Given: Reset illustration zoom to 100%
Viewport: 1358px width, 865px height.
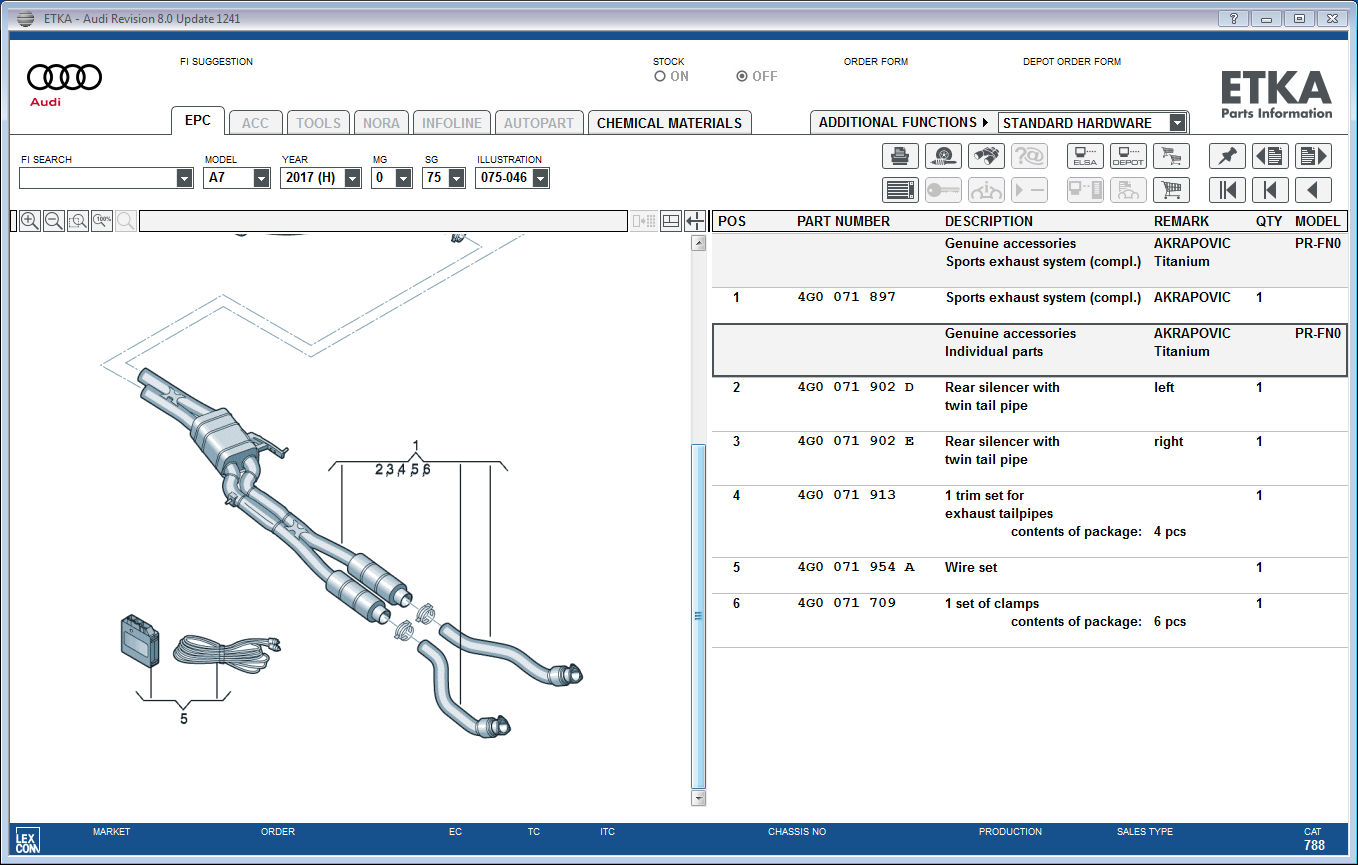Looking at the screenshot, I should point(102,221).
